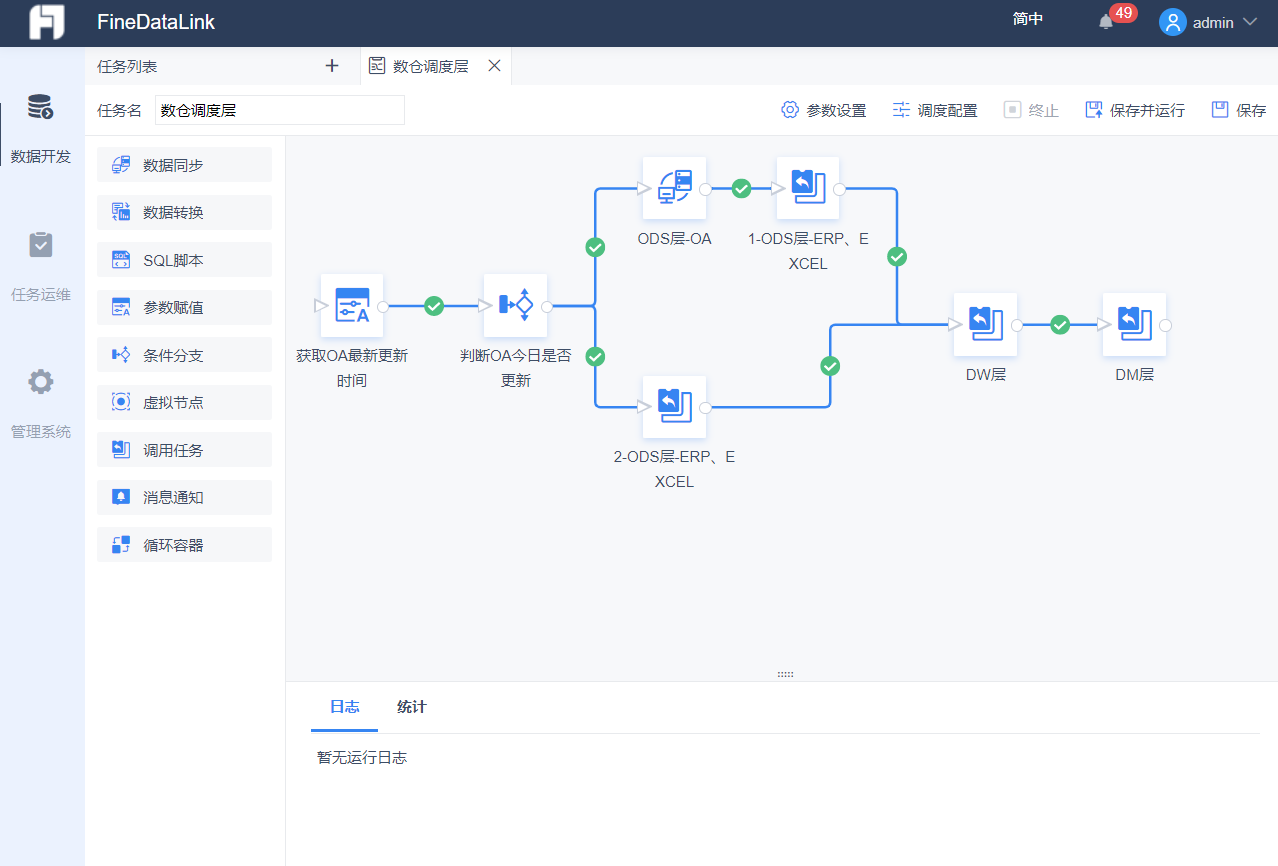The height and width of the screenshot is (866, 1278).
Task: Expand the admin user dropdown
Action: 1207,22
